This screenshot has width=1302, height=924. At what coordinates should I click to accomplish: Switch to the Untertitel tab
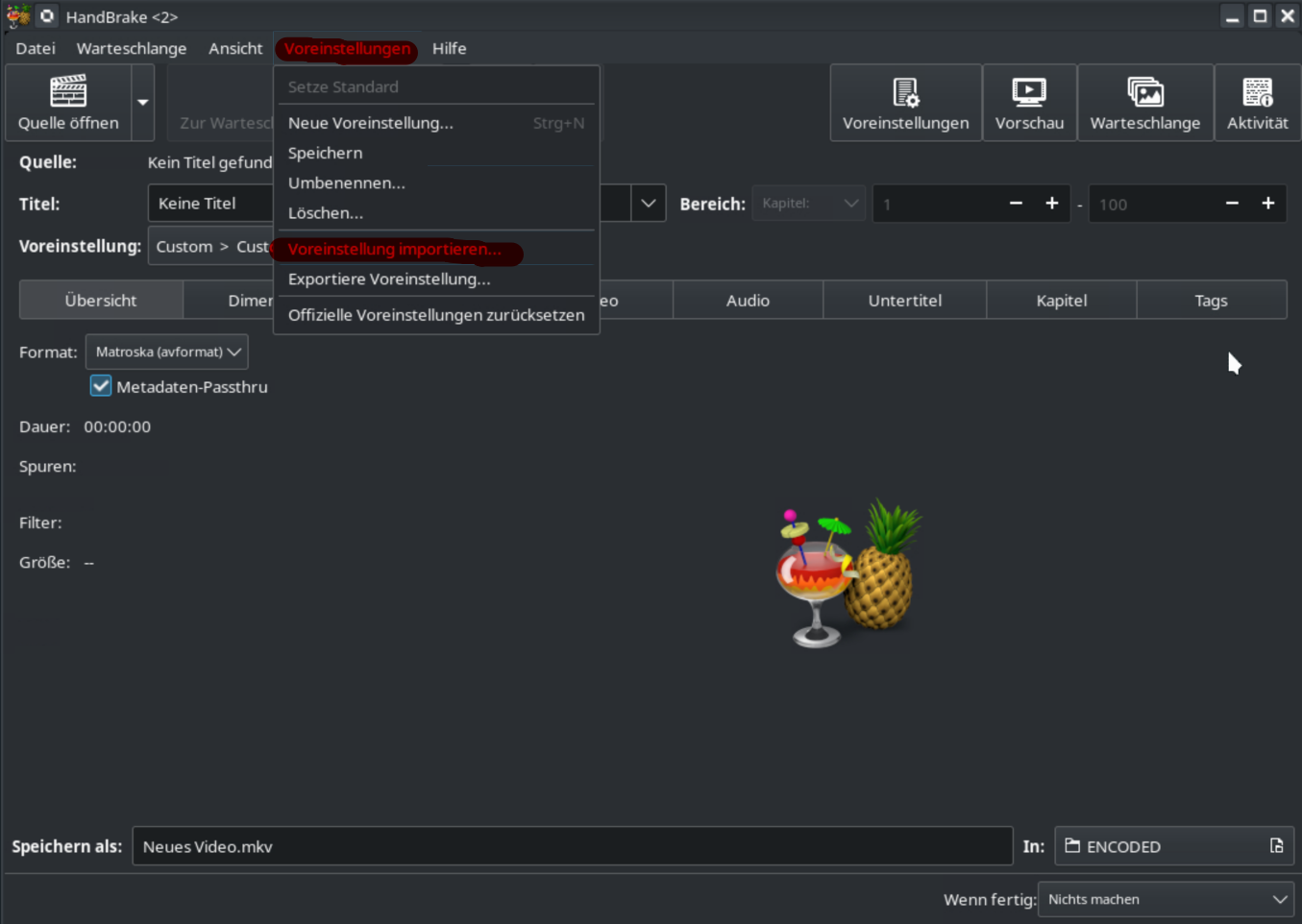click(905, 301)
